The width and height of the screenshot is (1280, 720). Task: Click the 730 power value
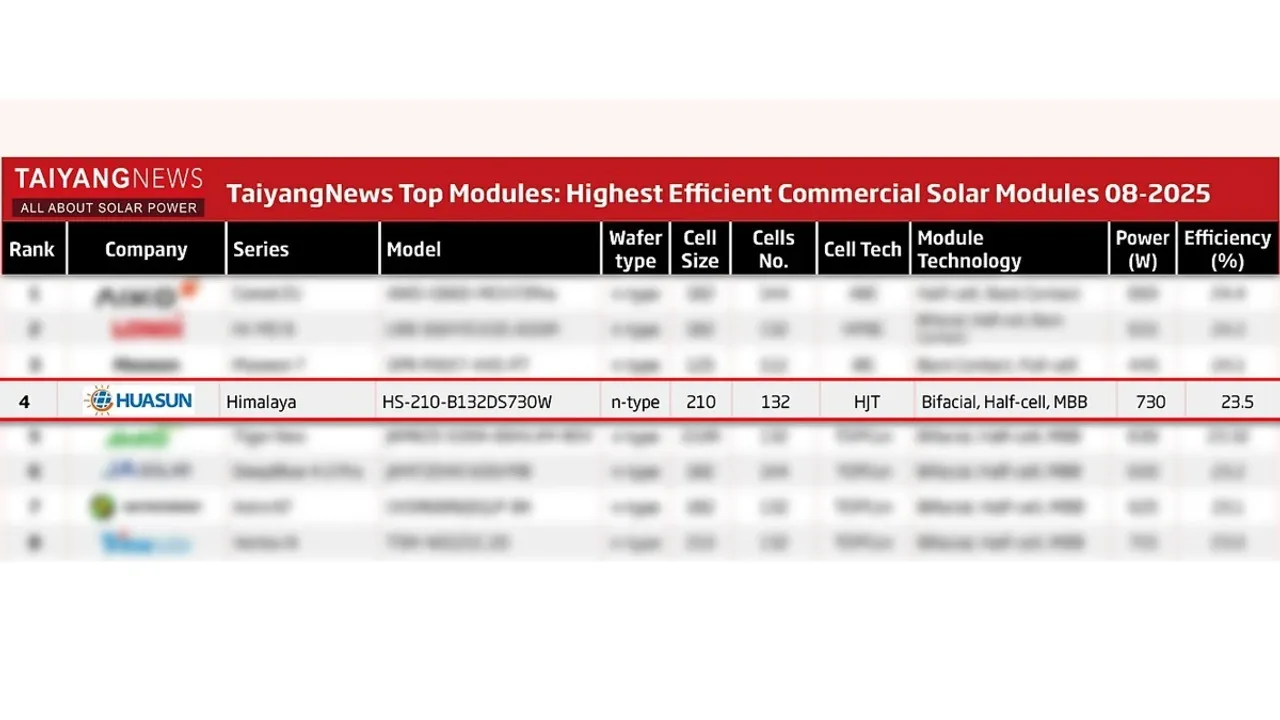1150,402
